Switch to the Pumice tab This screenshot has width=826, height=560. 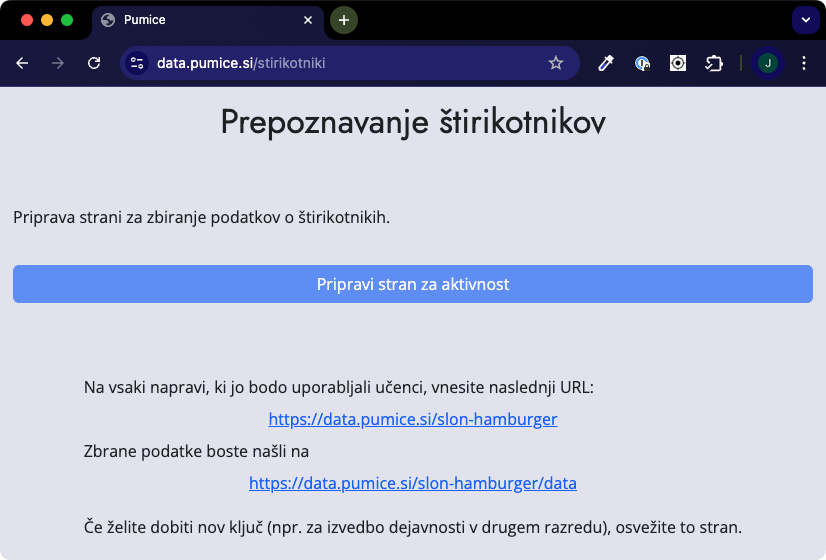[200, 20]
